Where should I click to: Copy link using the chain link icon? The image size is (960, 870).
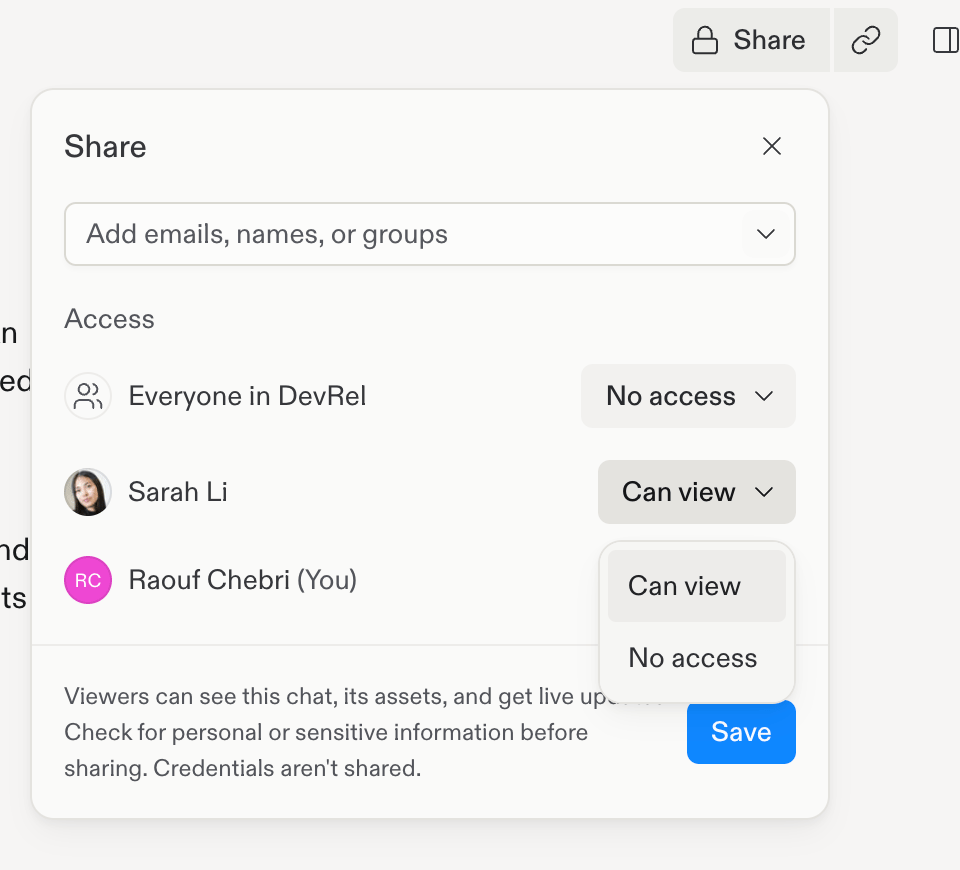pos(866,40)
